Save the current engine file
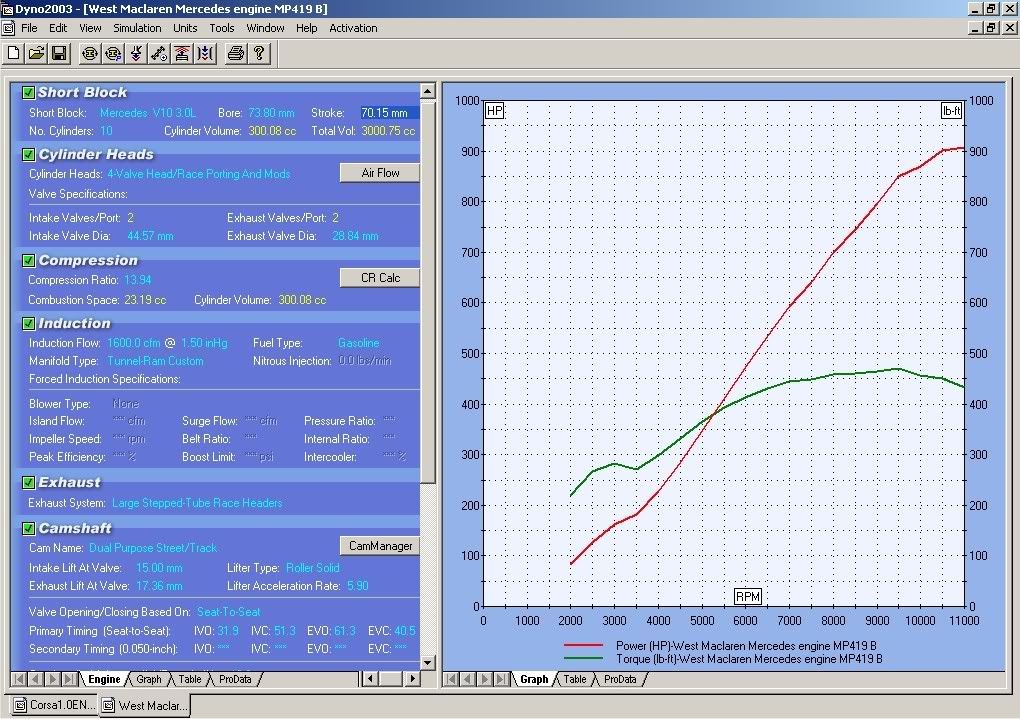The image size is (1020, 719). click(x=60, y=53)
